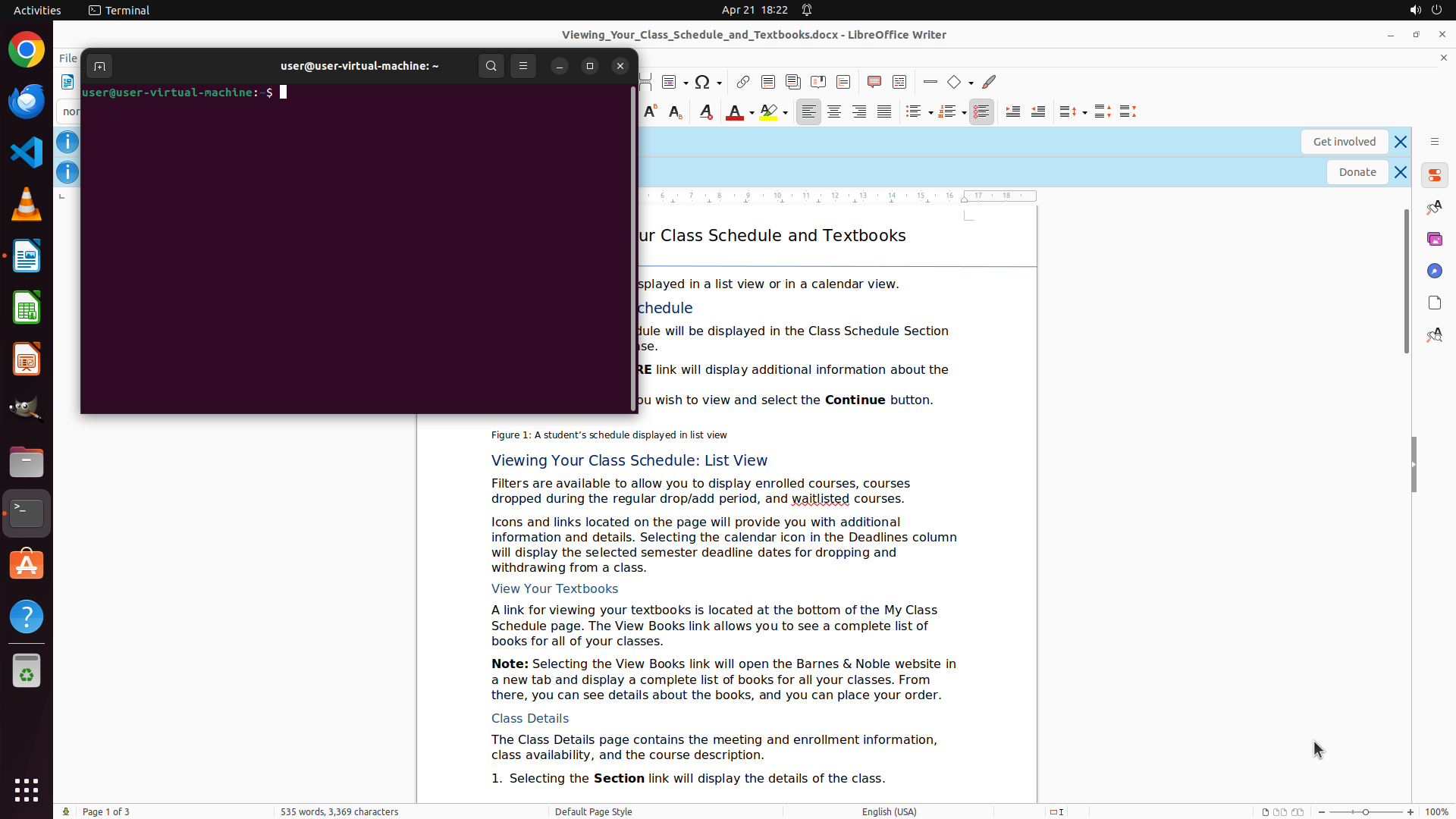Toggle Justified paragraph alignment

point(884,112)
